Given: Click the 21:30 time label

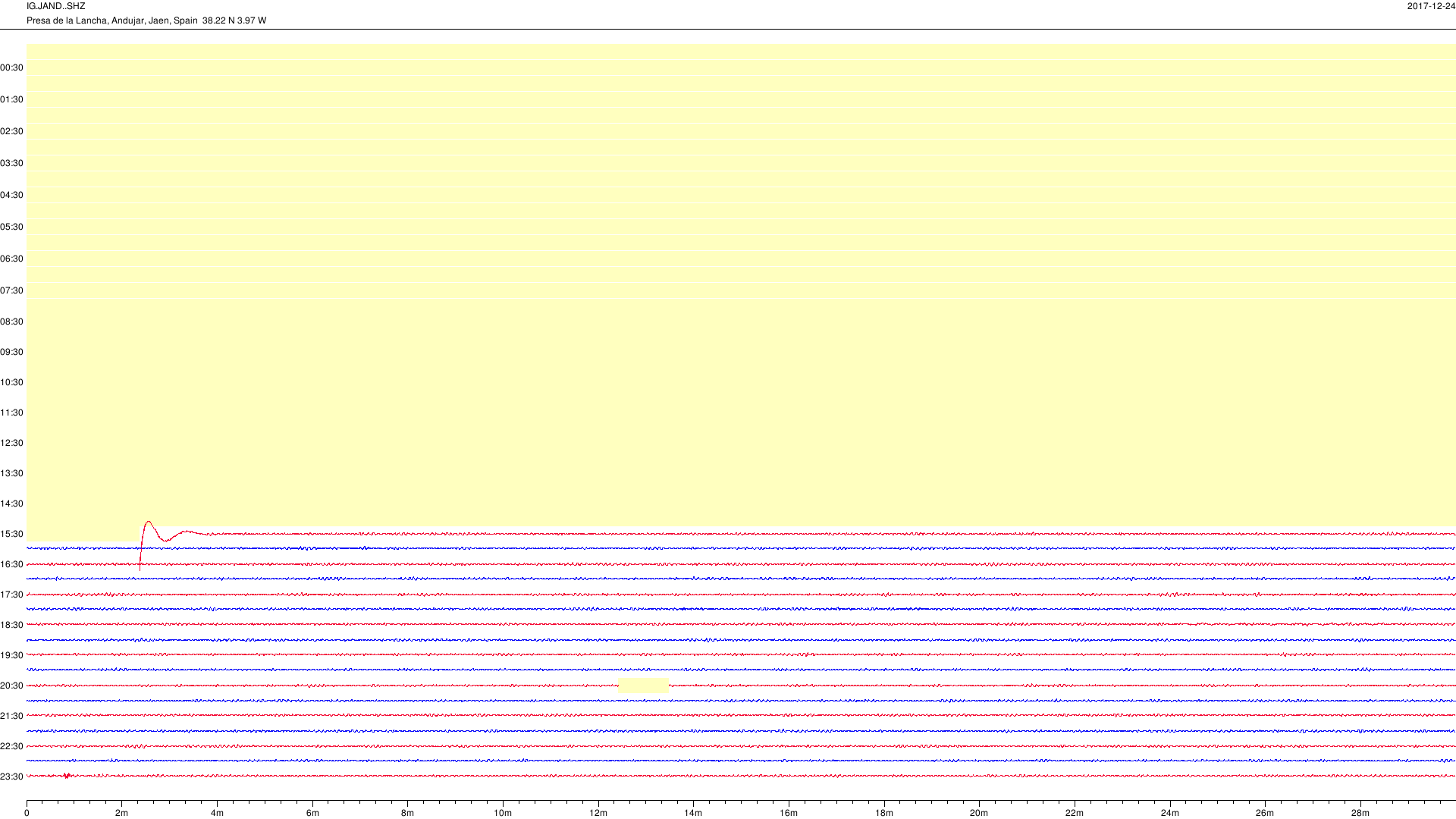Looking at the screenshot, I should 11,716.
